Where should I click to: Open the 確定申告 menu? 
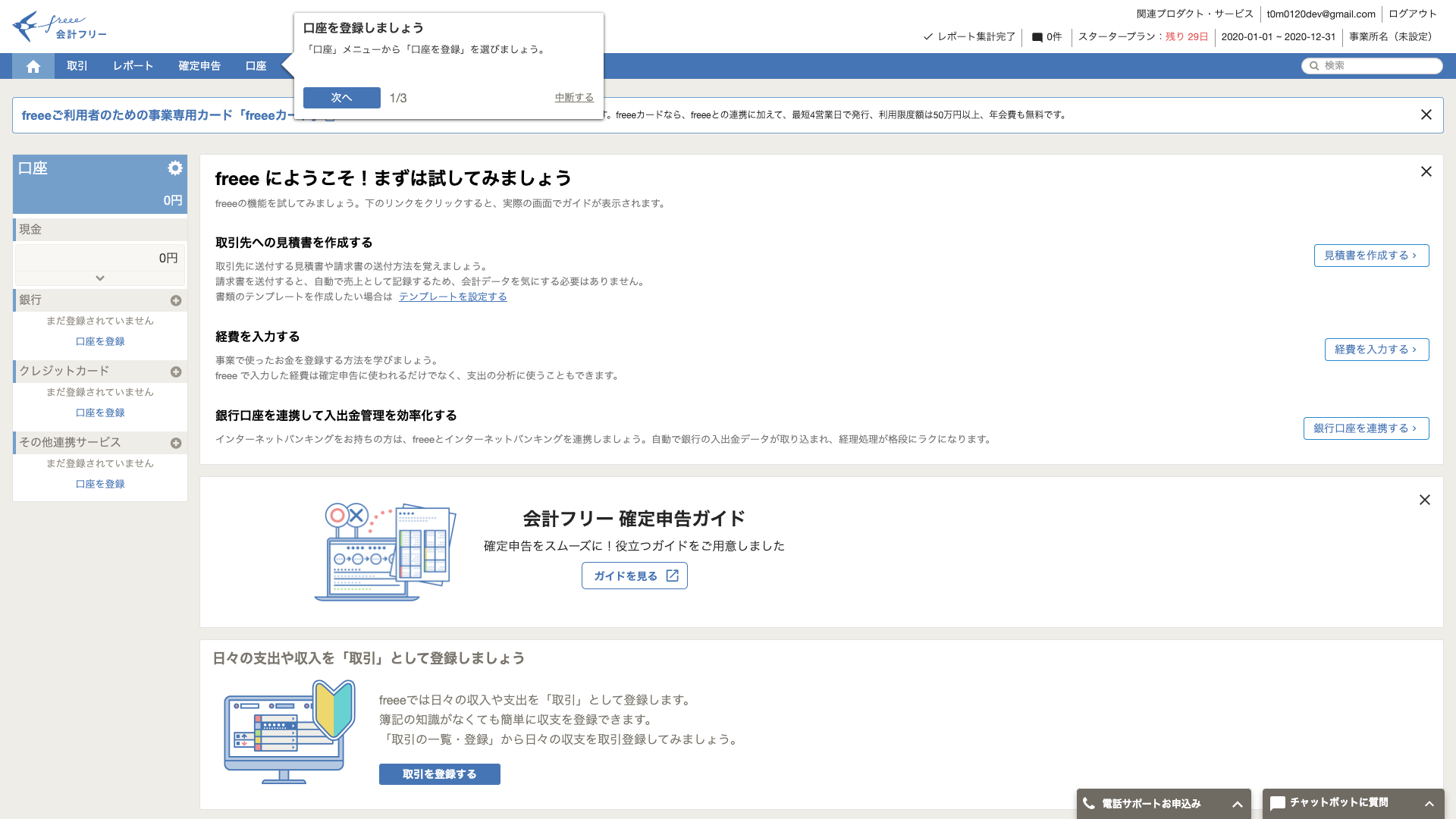199,66
